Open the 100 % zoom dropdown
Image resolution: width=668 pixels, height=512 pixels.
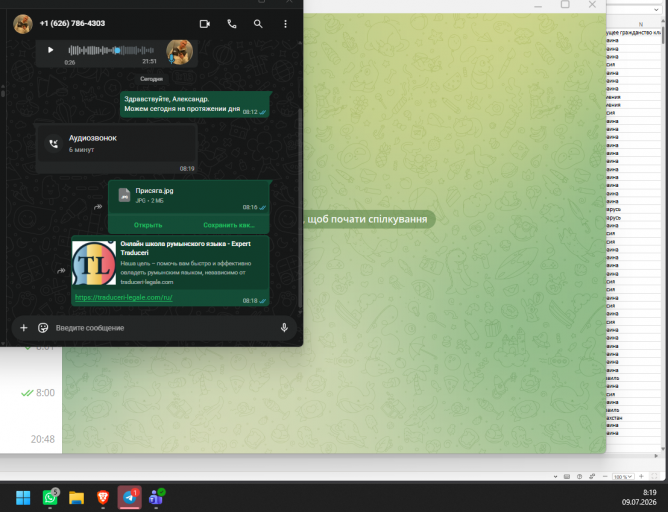tap(623, 477)
